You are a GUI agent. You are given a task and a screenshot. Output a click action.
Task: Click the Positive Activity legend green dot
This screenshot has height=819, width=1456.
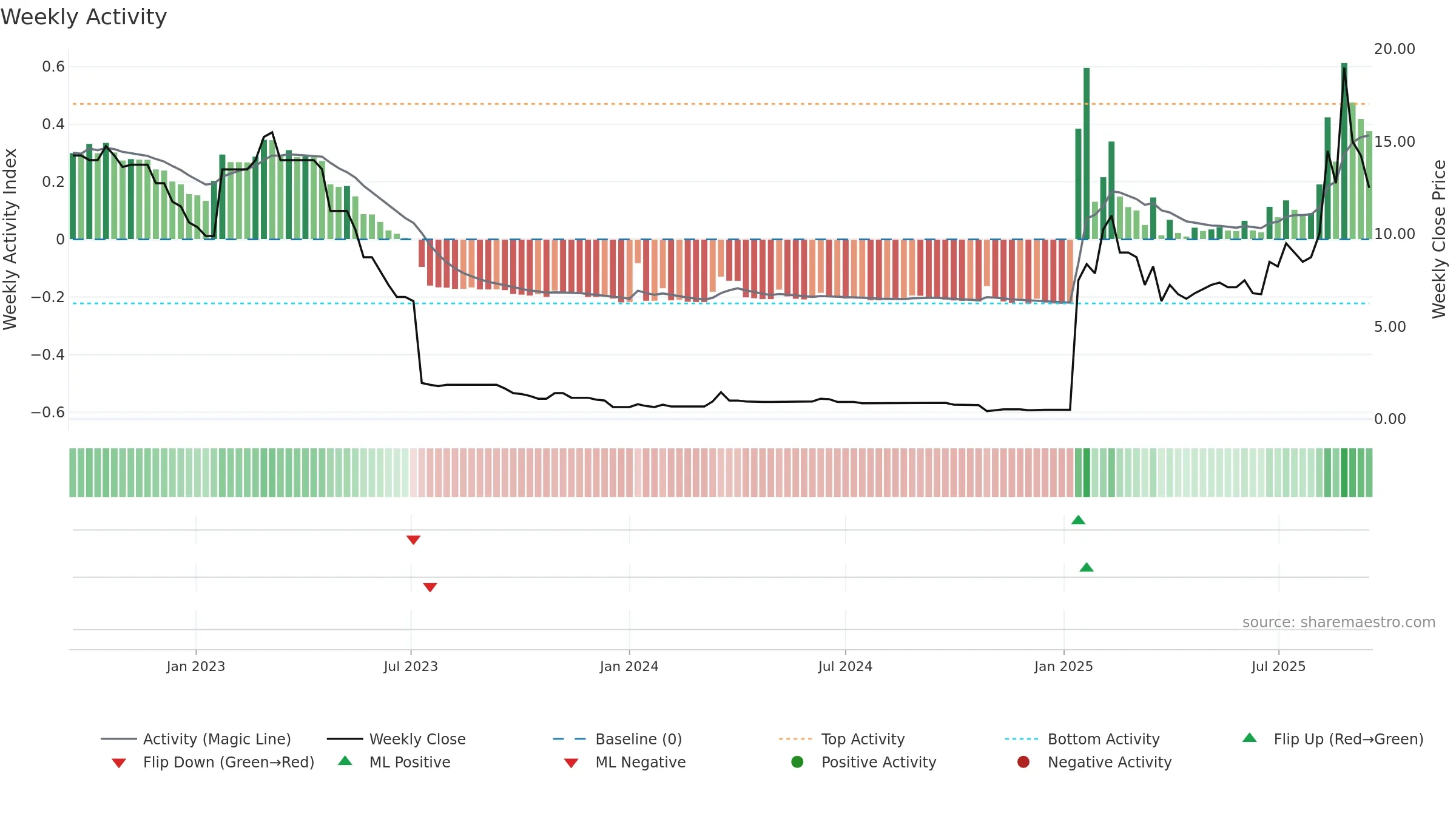click(798, 762)
